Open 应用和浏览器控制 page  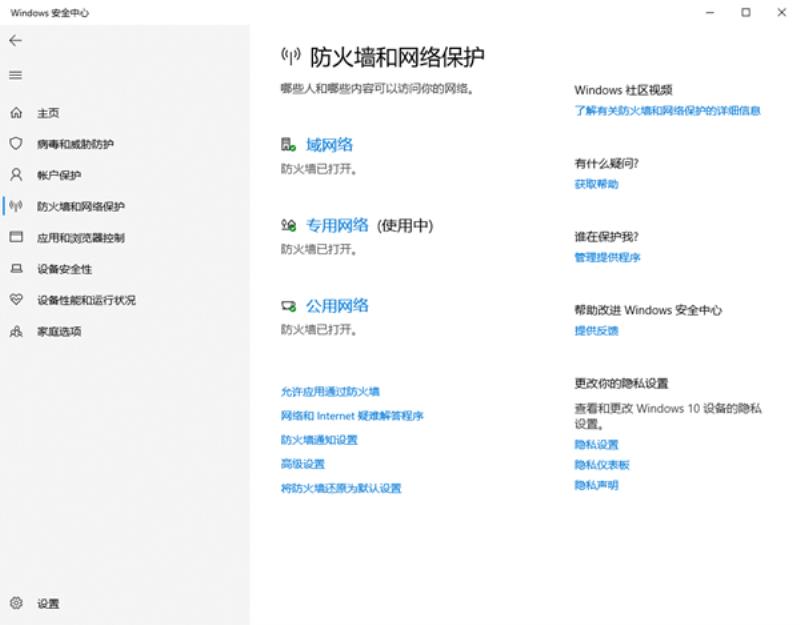(81, 238)
